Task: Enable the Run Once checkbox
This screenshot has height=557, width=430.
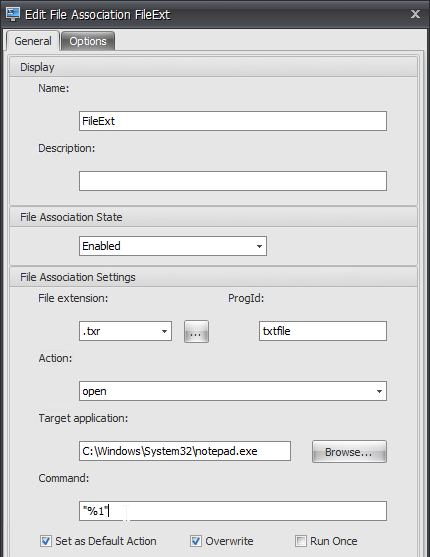Action: tap(301, 541)
